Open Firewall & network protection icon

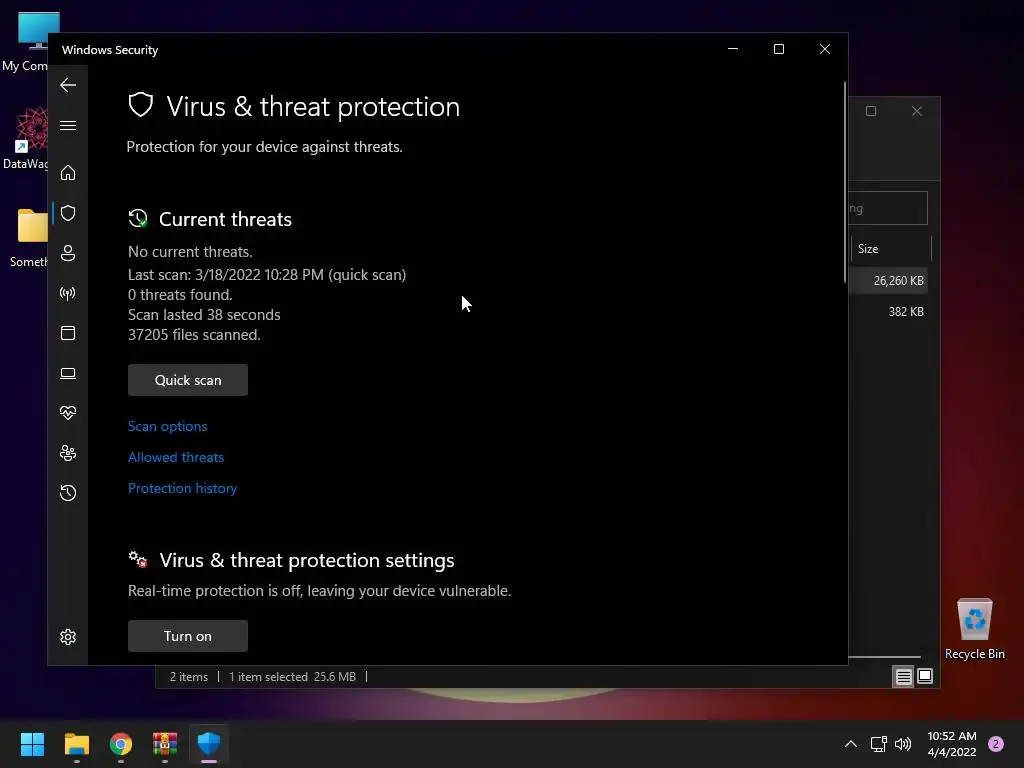pyautogui.click(x=68, y=293)
